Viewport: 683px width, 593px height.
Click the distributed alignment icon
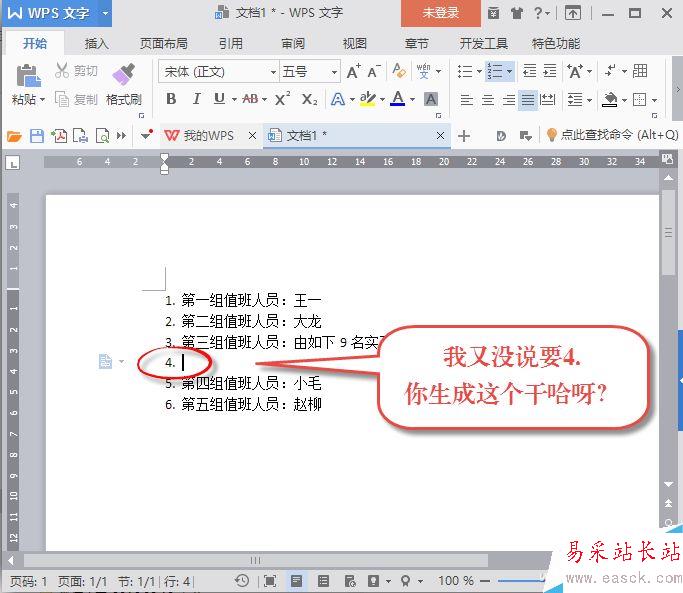click(548, 100)
